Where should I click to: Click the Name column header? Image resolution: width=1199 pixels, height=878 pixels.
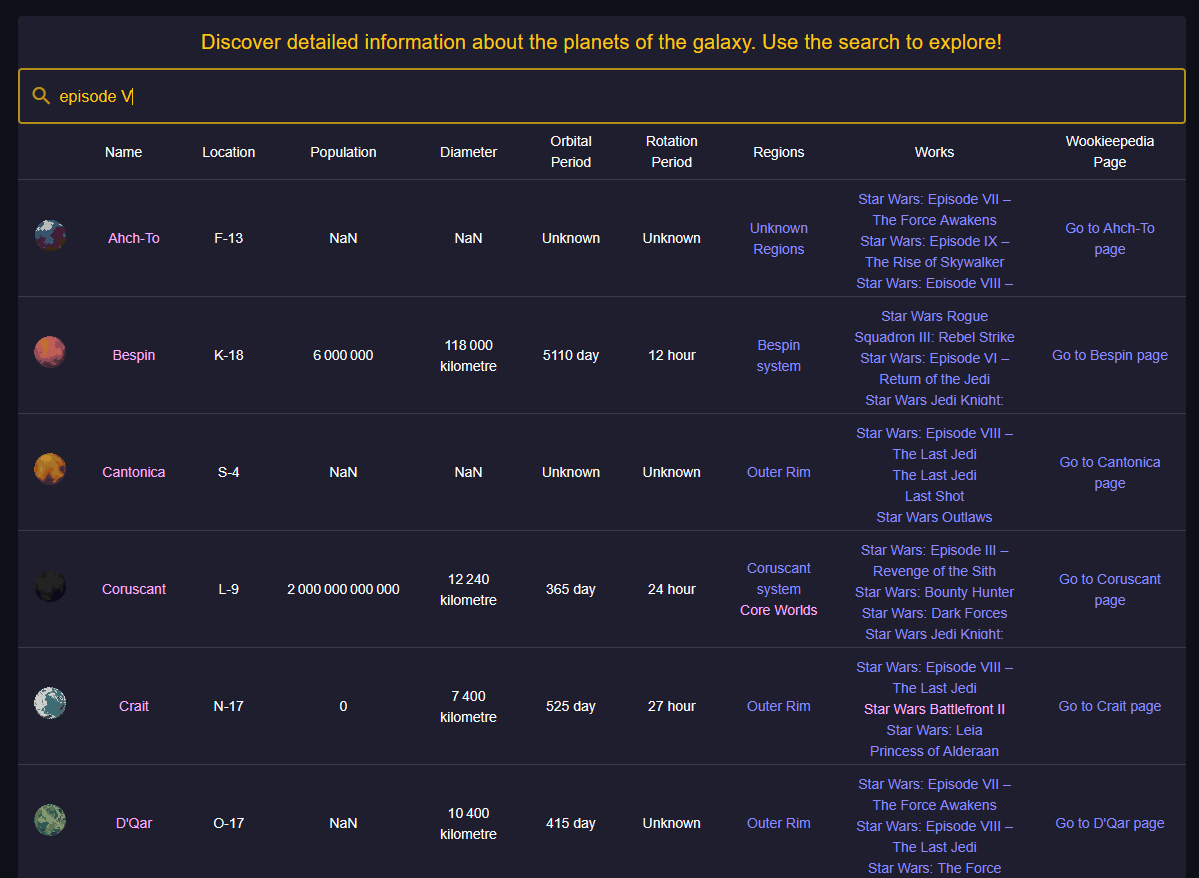click(x=123, y=152)
